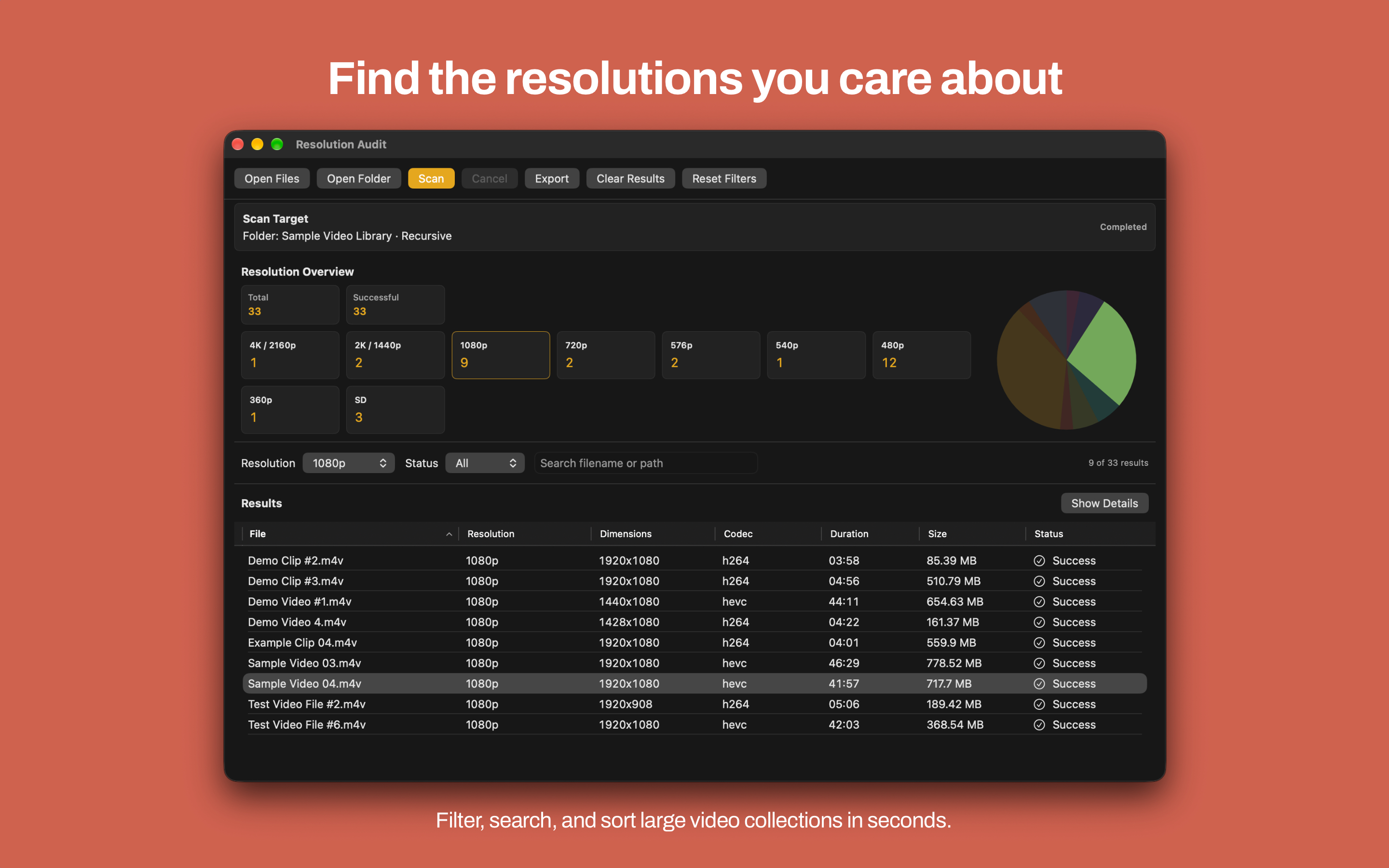Open a folder with Open Folder
Screen dimensions: 1389x868
click(358, 178)
